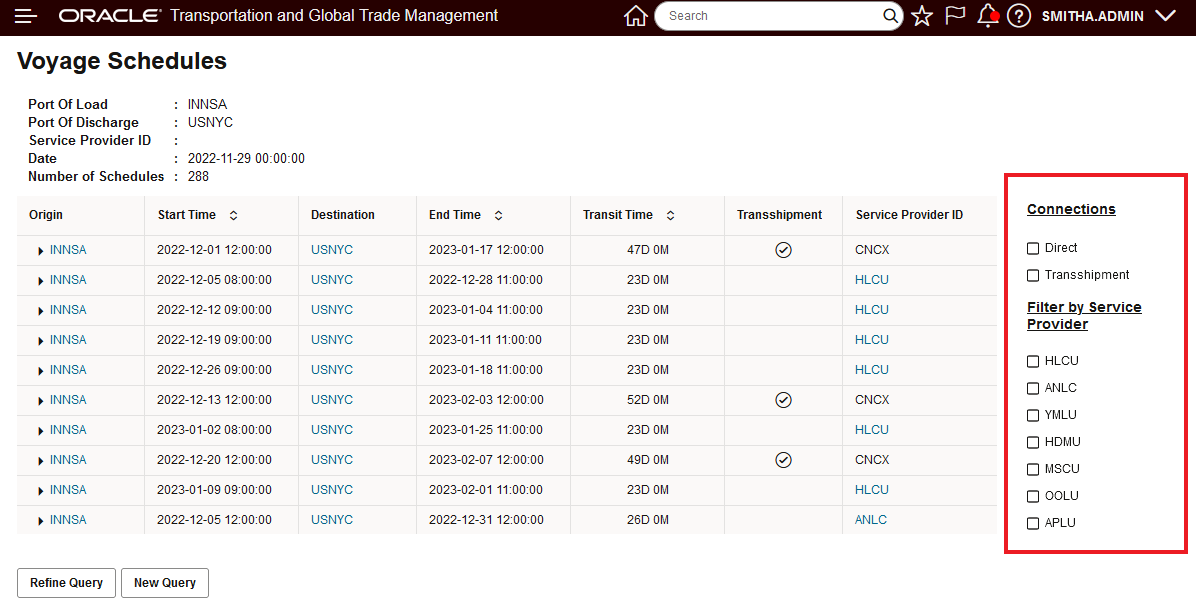Open the hamburger navigation menu
1196x601 pixels.
click(x=27, y=16)
